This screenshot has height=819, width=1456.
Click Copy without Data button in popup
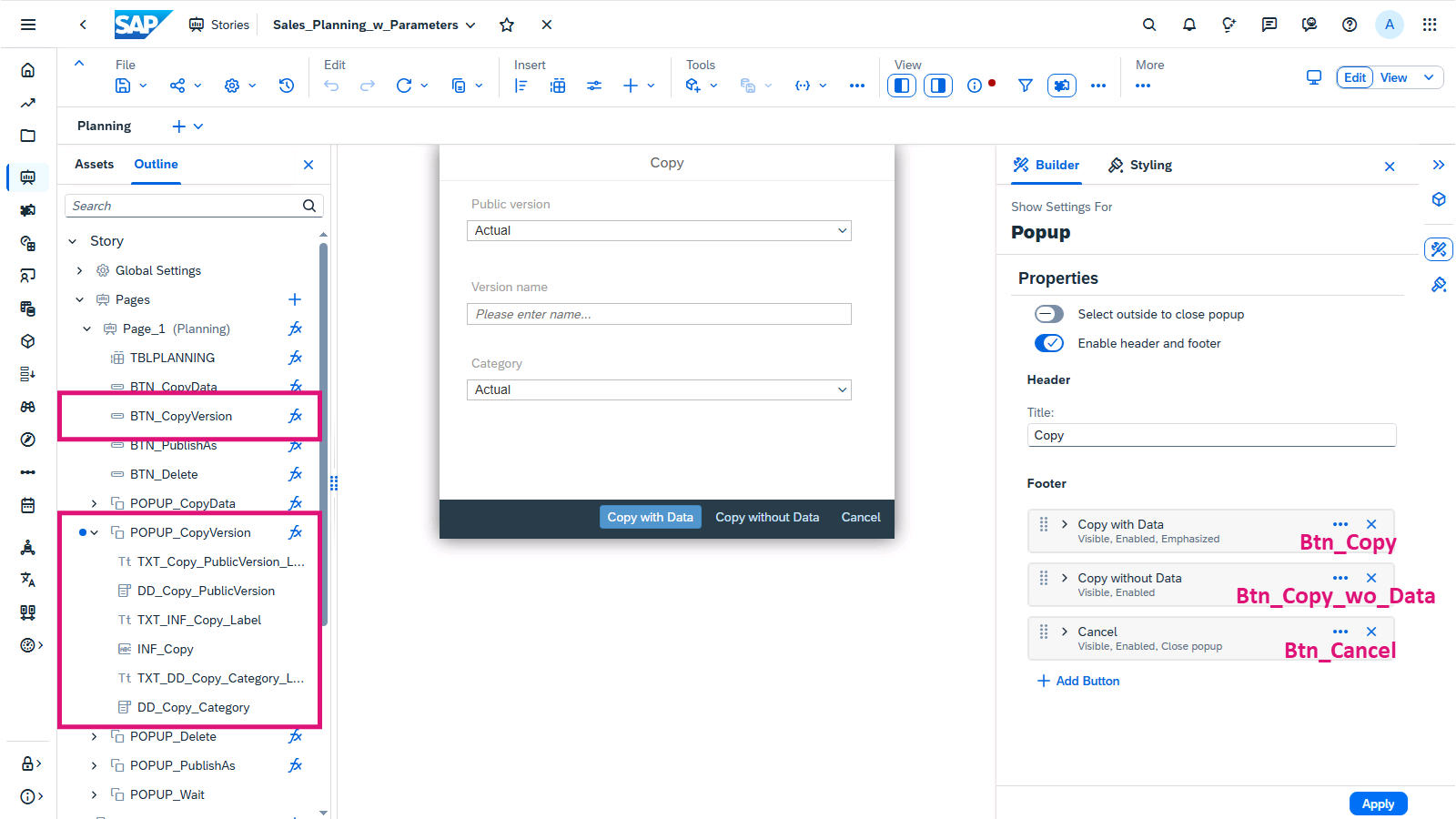(767, 517)
